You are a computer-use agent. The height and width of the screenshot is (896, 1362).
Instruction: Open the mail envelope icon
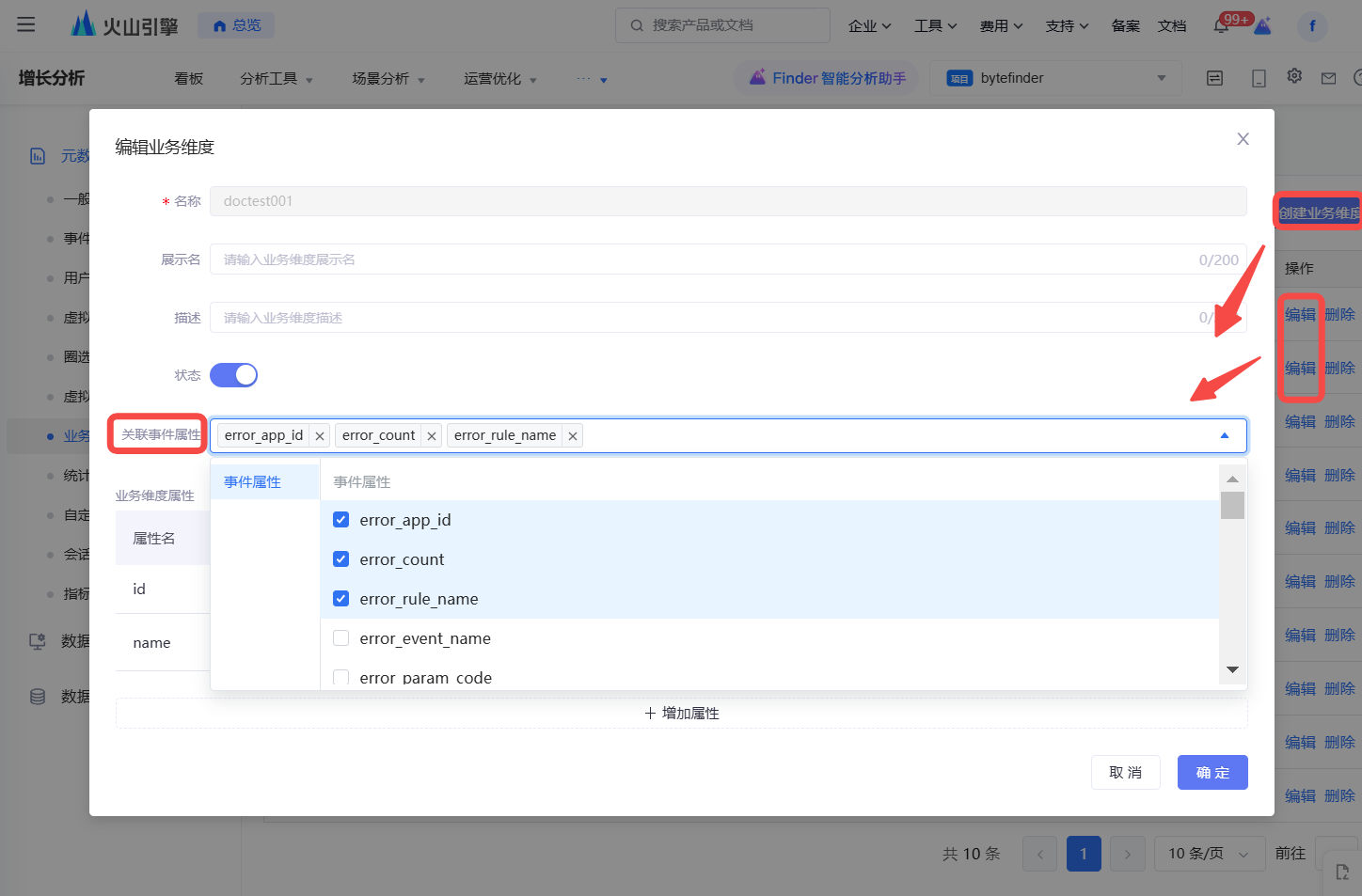click(x=1328, y=78)
